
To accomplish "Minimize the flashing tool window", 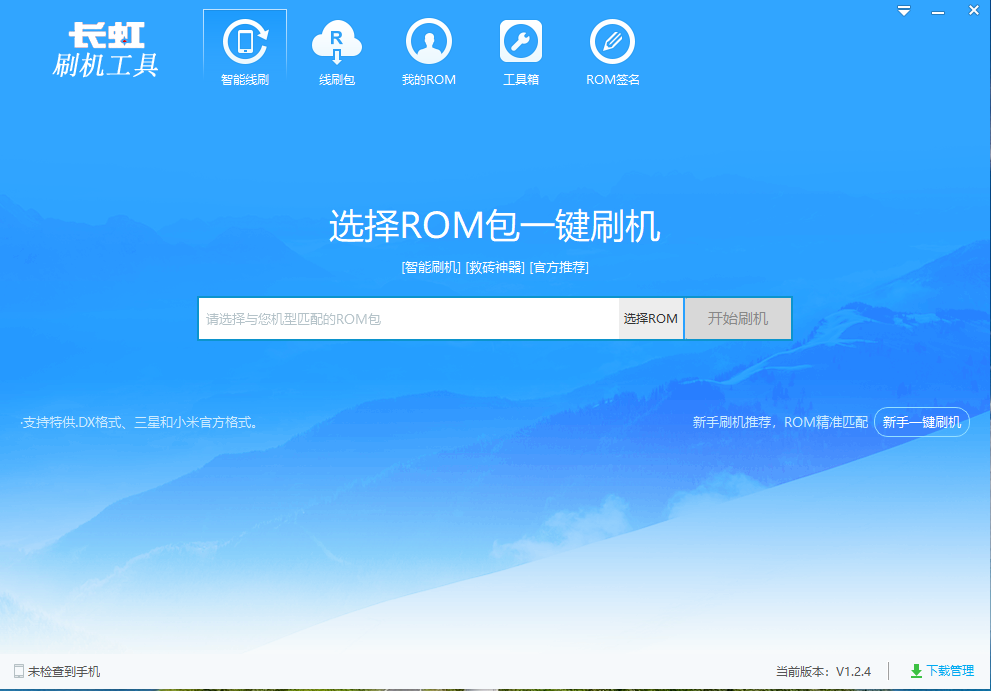I will (938, 11).
